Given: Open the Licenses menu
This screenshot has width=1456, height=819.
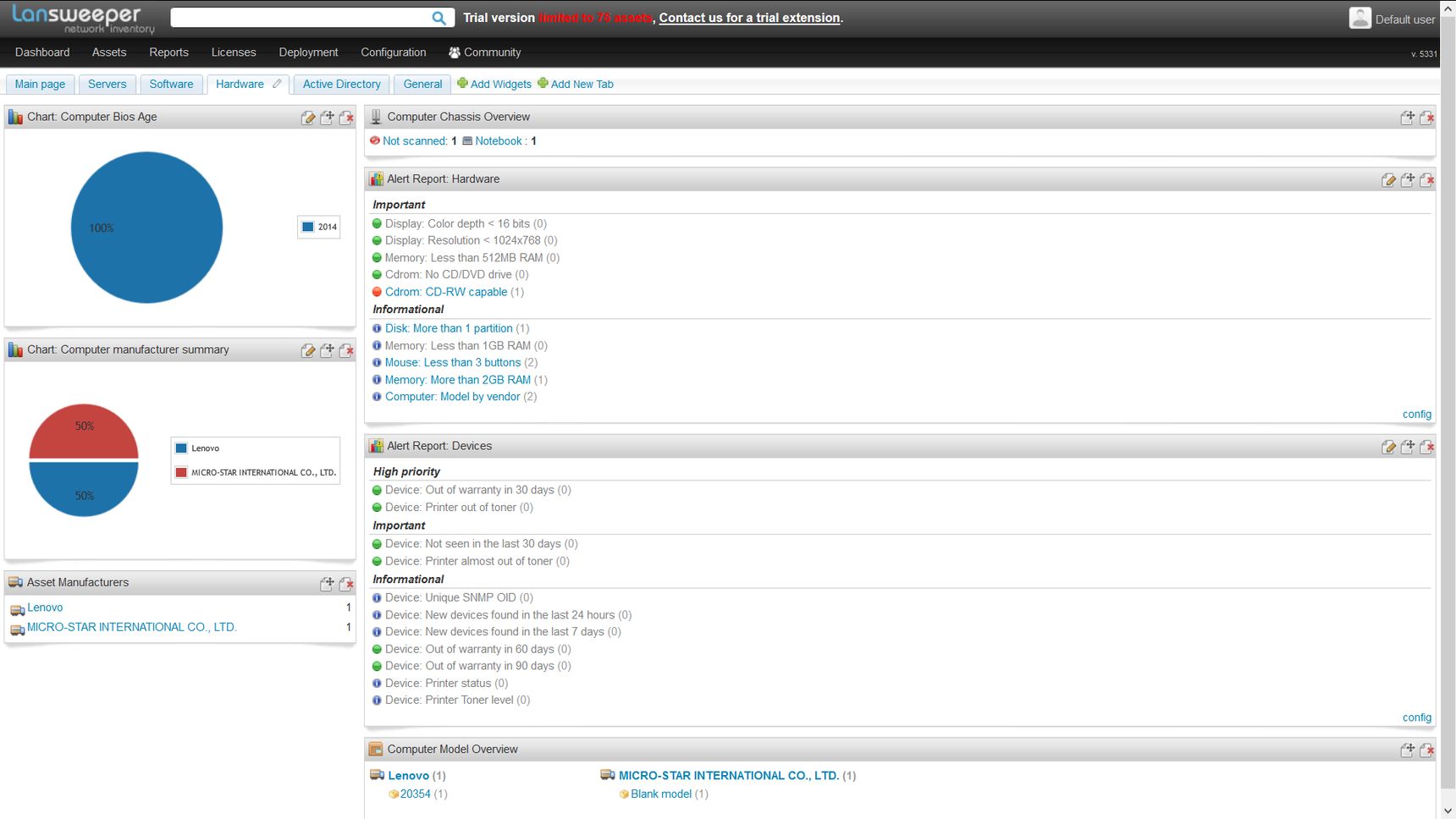Looking at the screenshot, I should [x=234, y=52].
